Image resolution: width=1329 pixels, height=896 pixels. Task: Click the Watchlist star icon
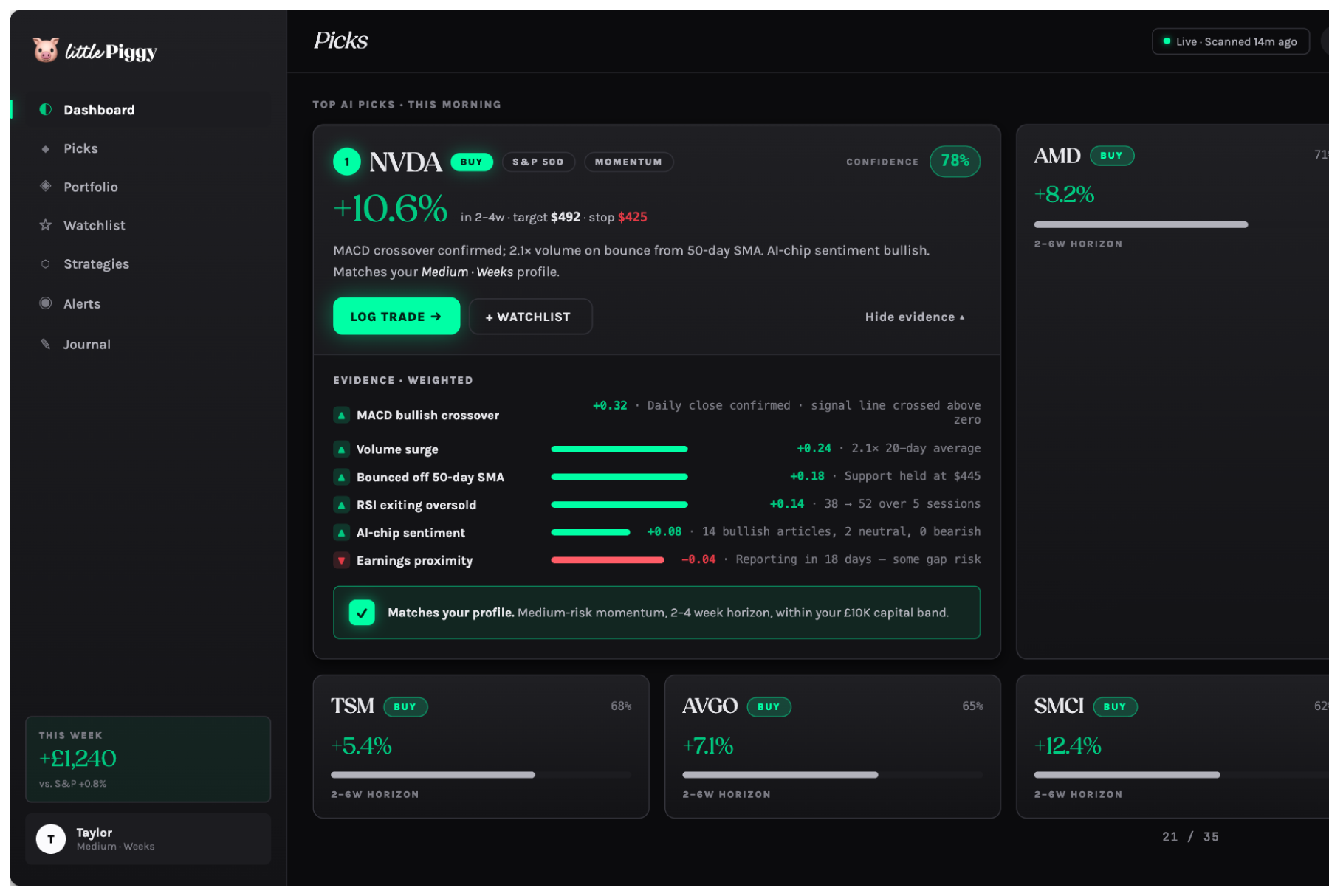46,225
